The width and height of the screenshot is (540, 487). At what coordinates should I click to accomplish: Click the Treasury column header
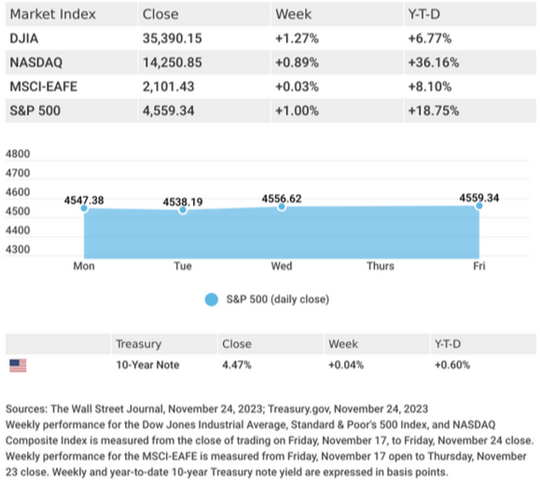(x=138, y=344)
